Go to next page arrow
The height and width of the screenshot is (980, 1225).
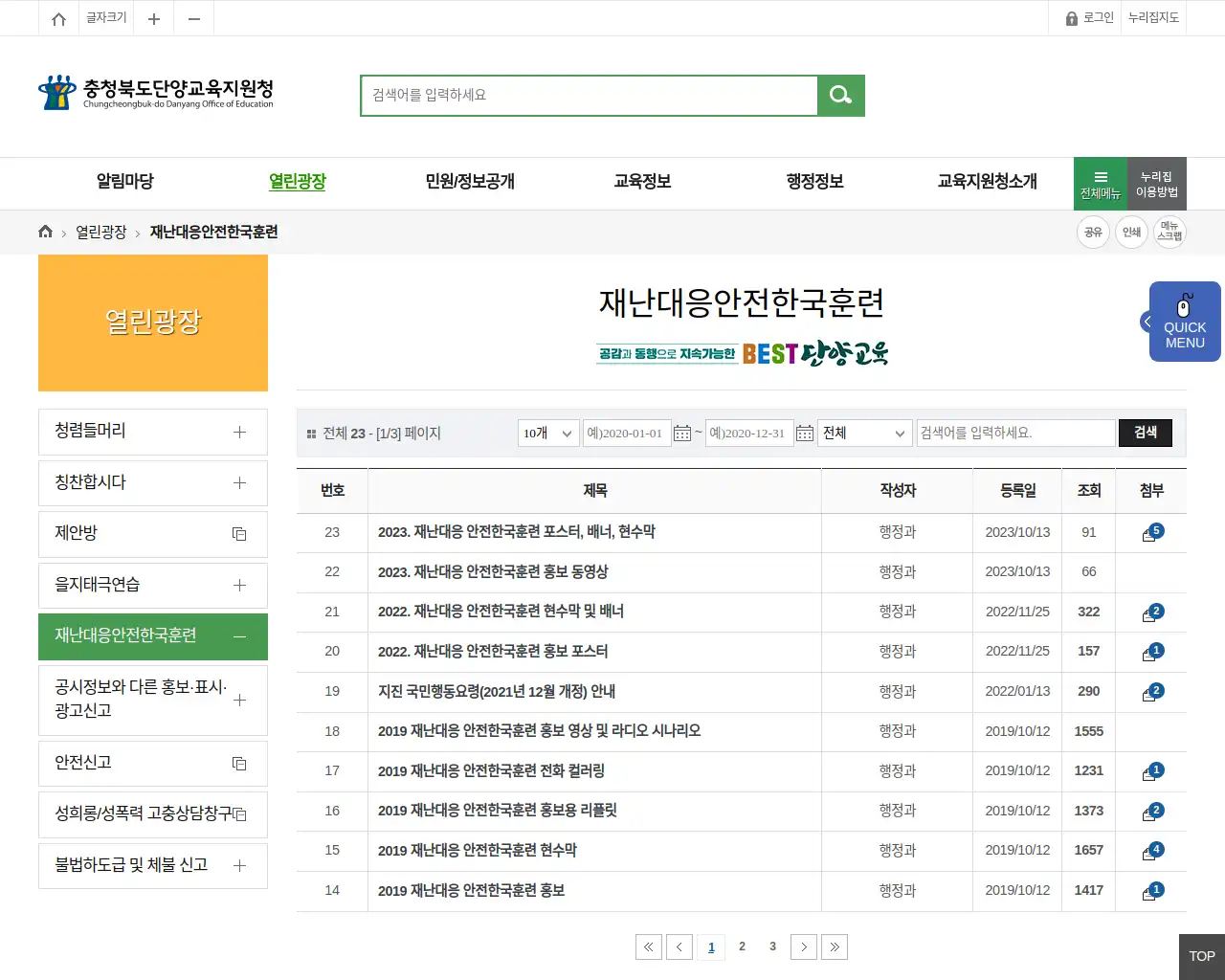pyautogui.click(x=804, y=947)
